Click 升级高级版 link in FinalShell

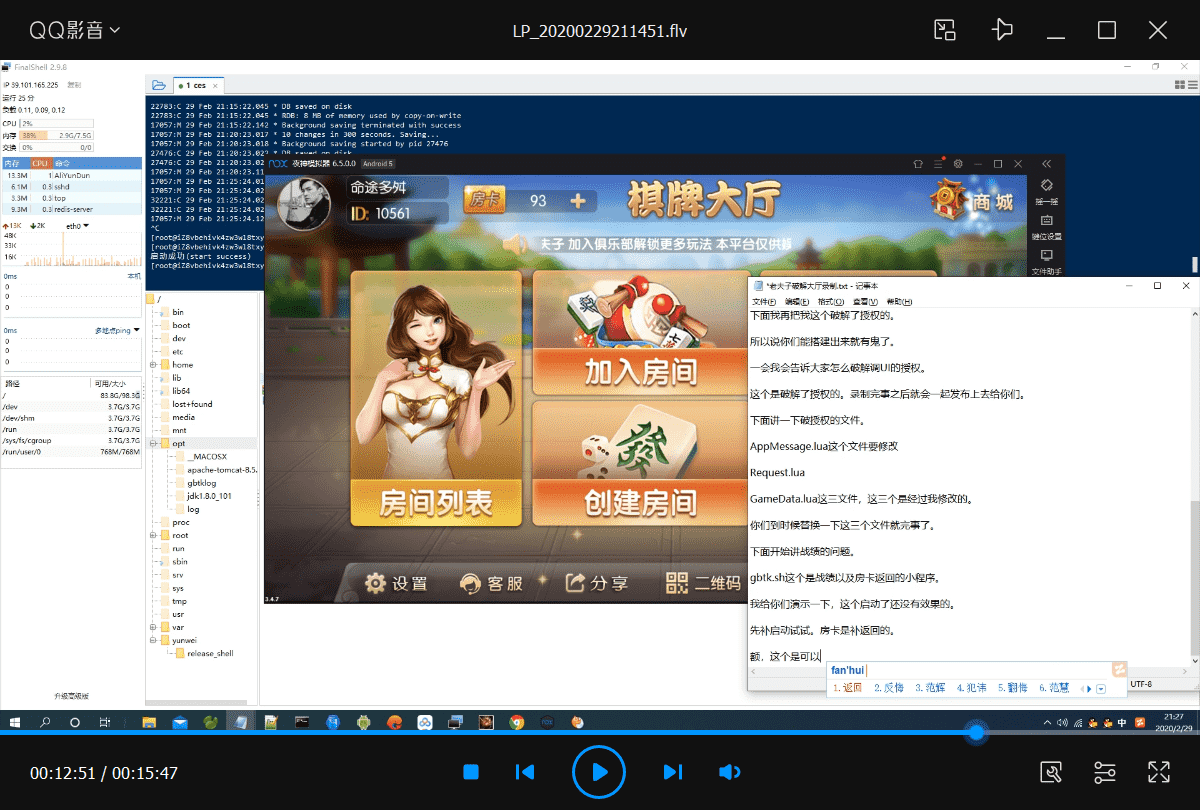point(71,695)
